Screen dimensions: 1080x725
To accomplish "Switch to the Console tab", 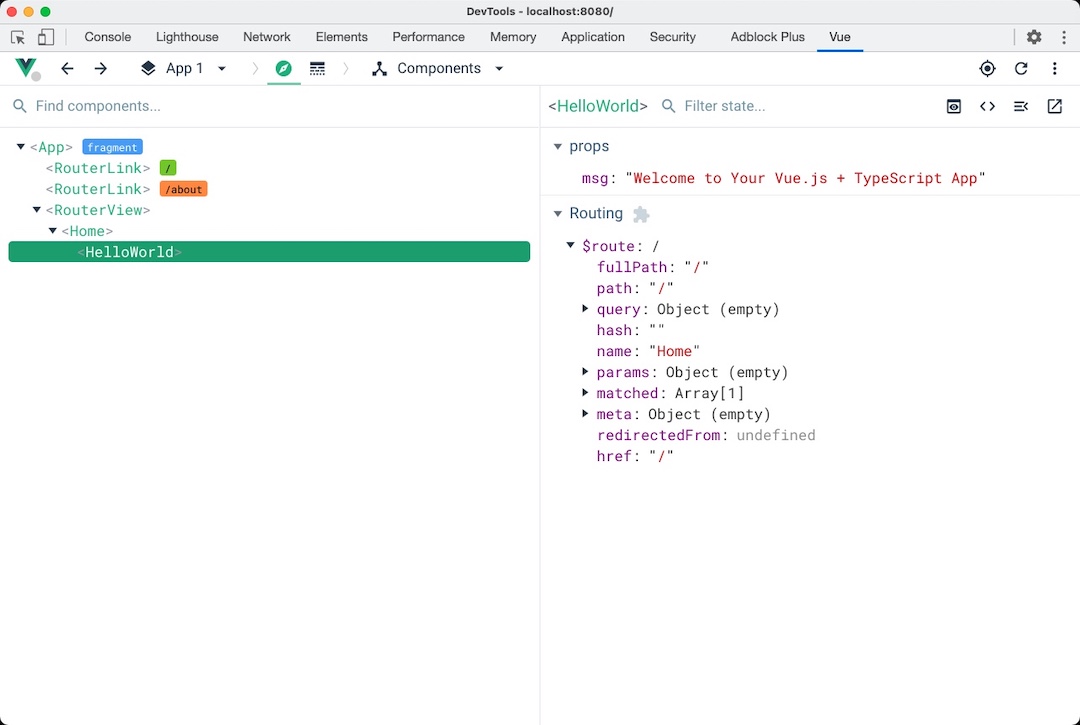I will pyautogui.click(x=107, y=37).
